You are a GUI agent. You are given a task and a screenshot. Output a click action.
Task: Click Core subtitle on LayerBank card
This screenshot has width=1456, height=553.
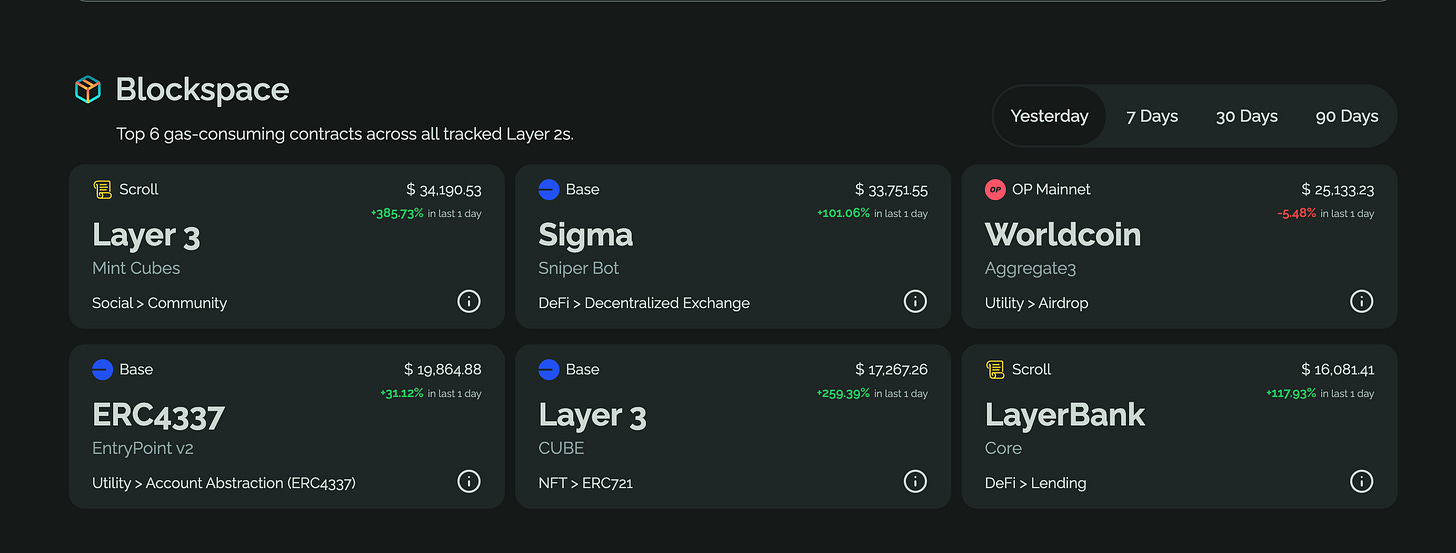[1003, 448]
